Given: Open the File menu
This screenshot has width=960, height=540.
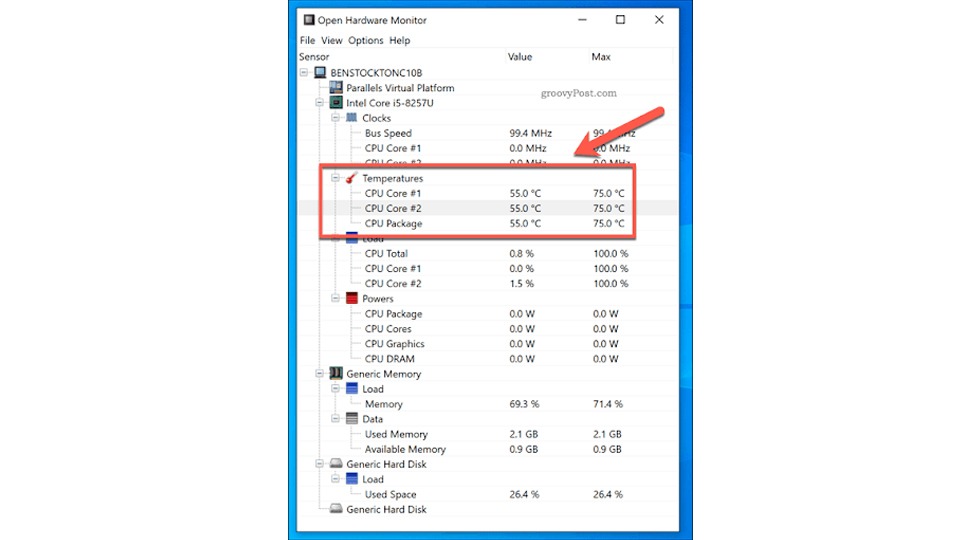Looking at the screenshot, I should (307, 41).
